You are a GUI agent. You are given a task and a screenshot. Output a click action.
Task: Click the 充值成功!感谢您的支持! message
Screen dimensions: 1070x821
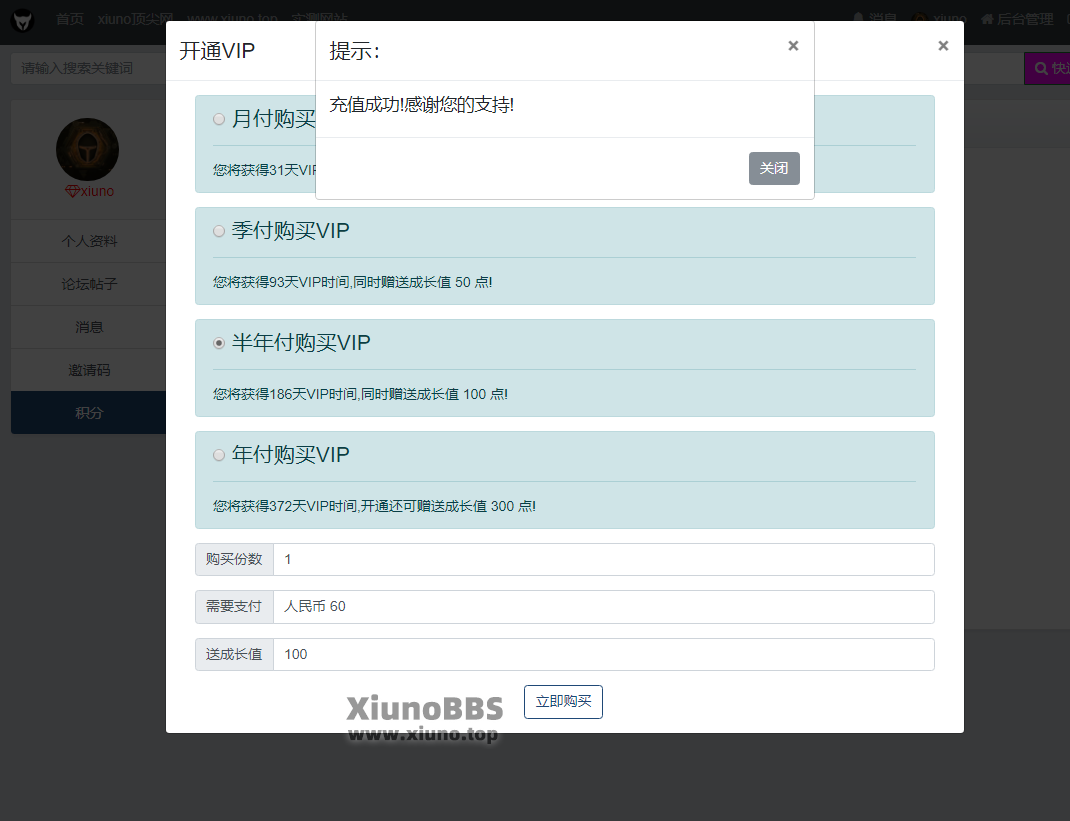point(422,104)
